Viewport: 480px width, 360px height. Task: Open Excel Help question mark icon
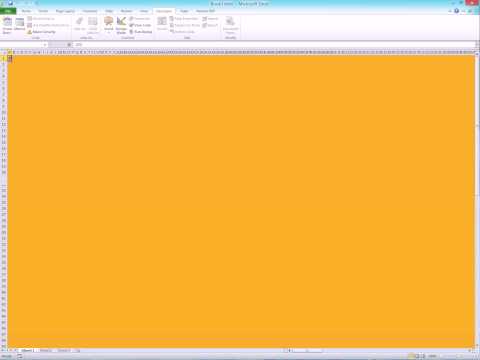tap(456, 11)
